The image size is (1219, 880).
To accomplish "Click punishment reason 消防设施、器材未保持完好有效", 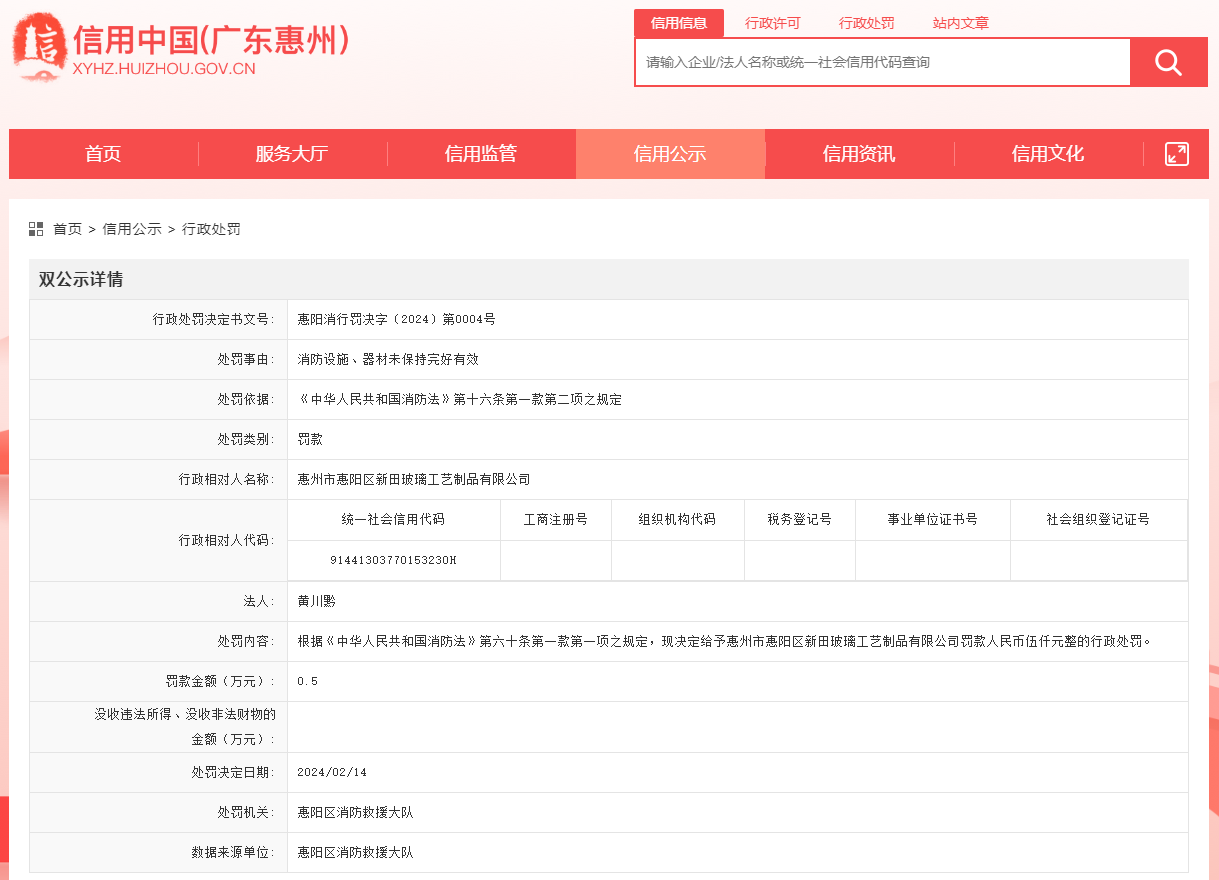I will pos(388,359).
